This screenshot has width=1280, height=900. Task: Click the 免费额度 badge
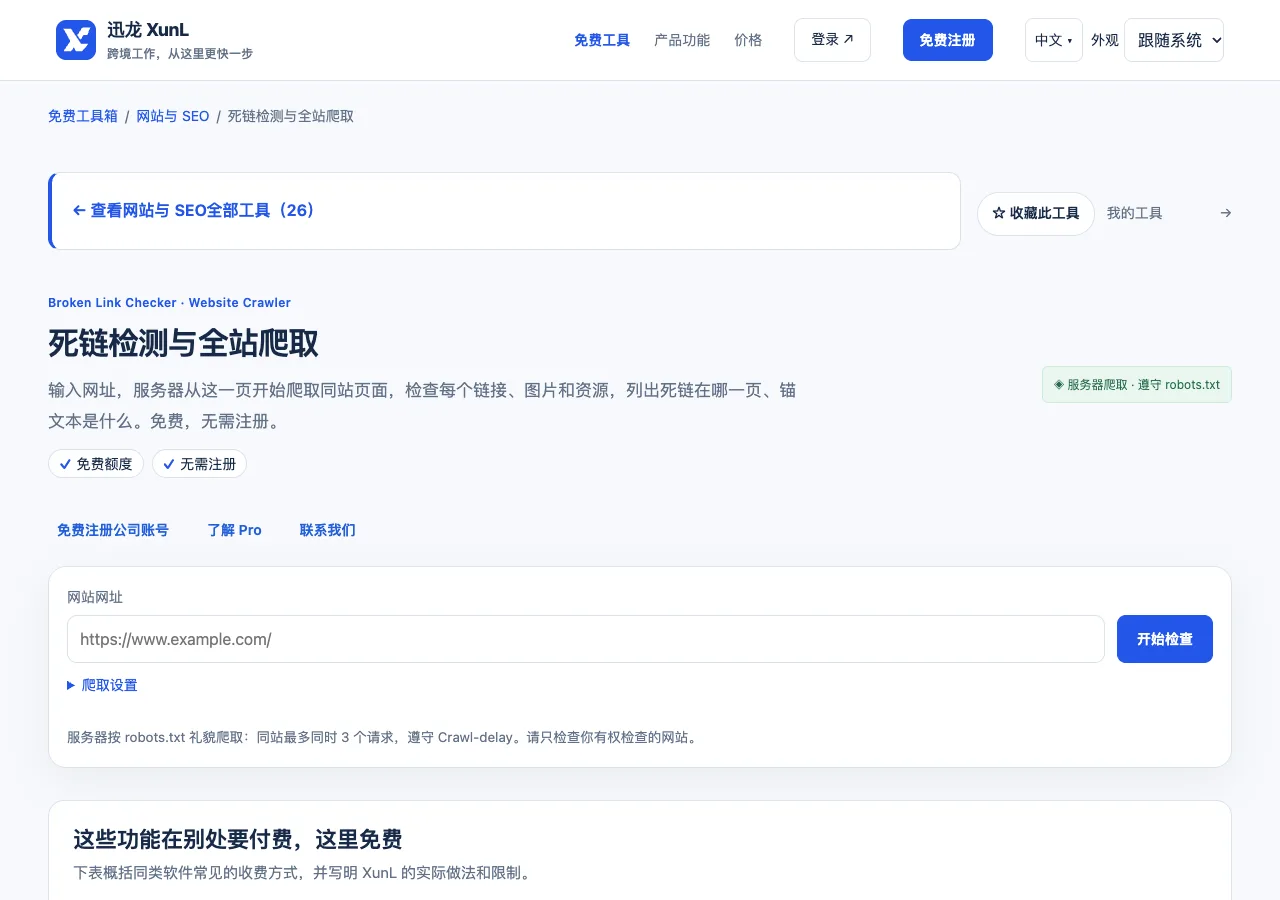(96, 464)
